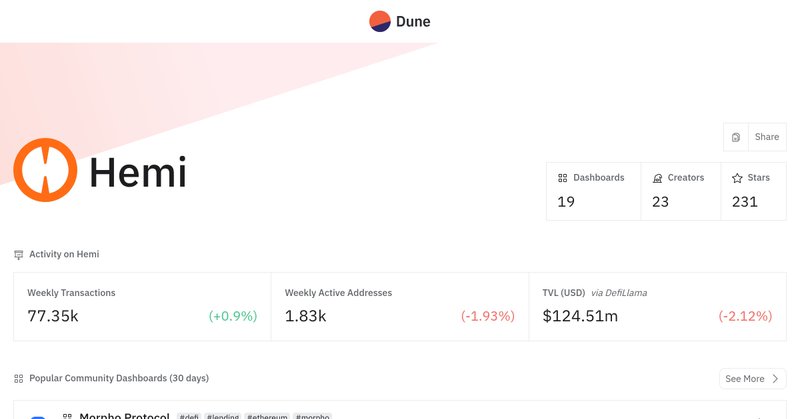Click the orange Hemi logo
The width and height of the screenshot is (800, 419).
(x=45, y=170)
